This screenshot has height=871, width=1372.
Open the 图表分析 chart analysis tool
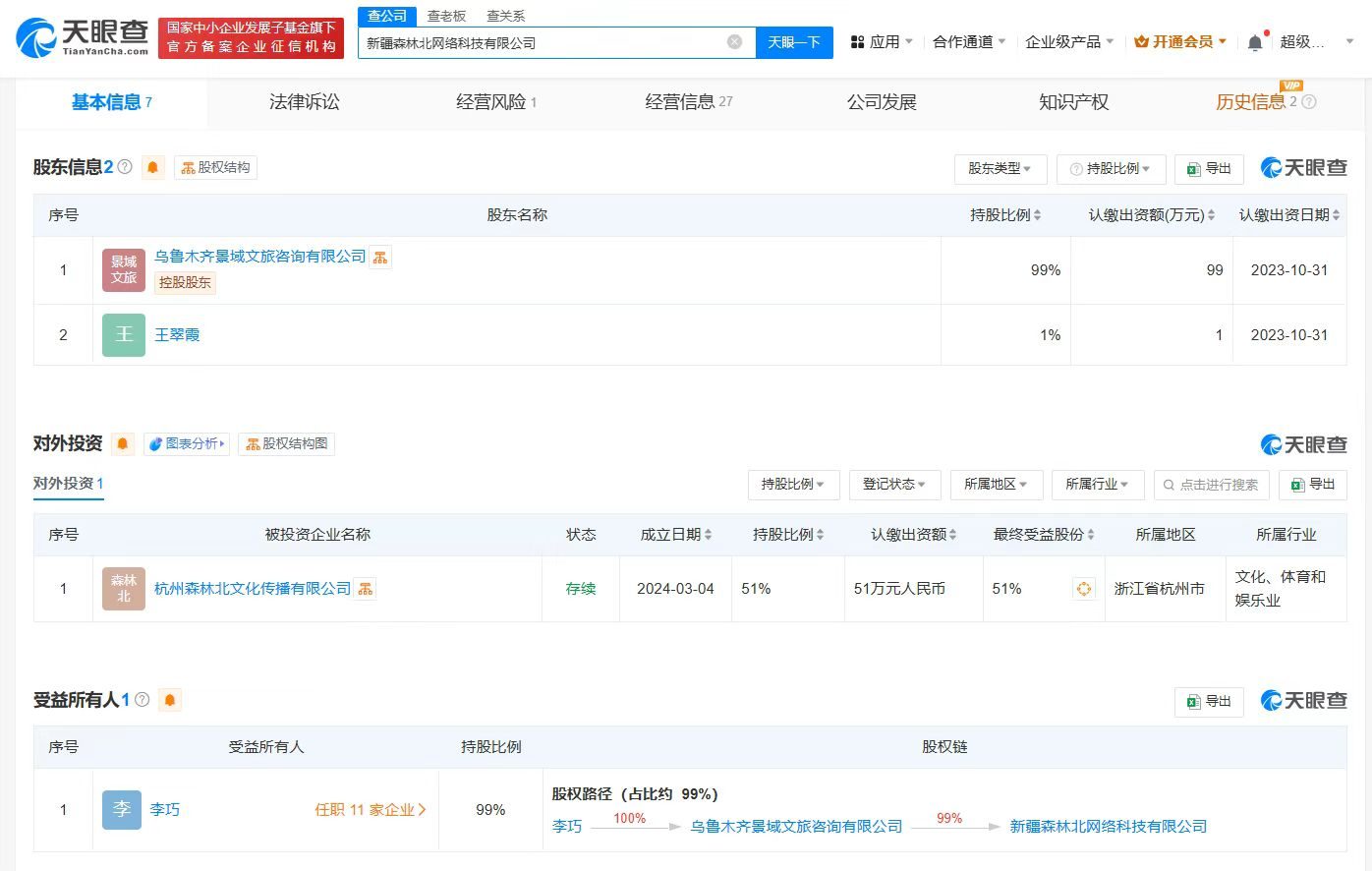point(186,443)
